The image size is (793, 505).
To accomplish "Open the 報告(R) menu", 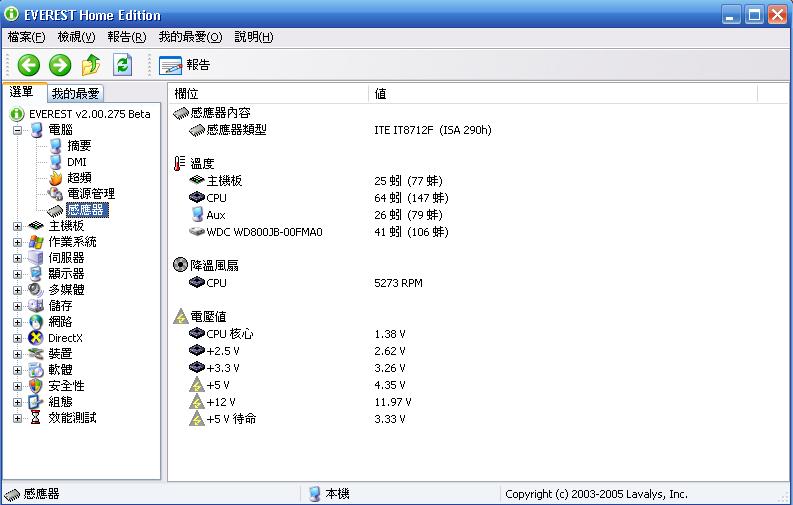I will [x=126, y=37].
